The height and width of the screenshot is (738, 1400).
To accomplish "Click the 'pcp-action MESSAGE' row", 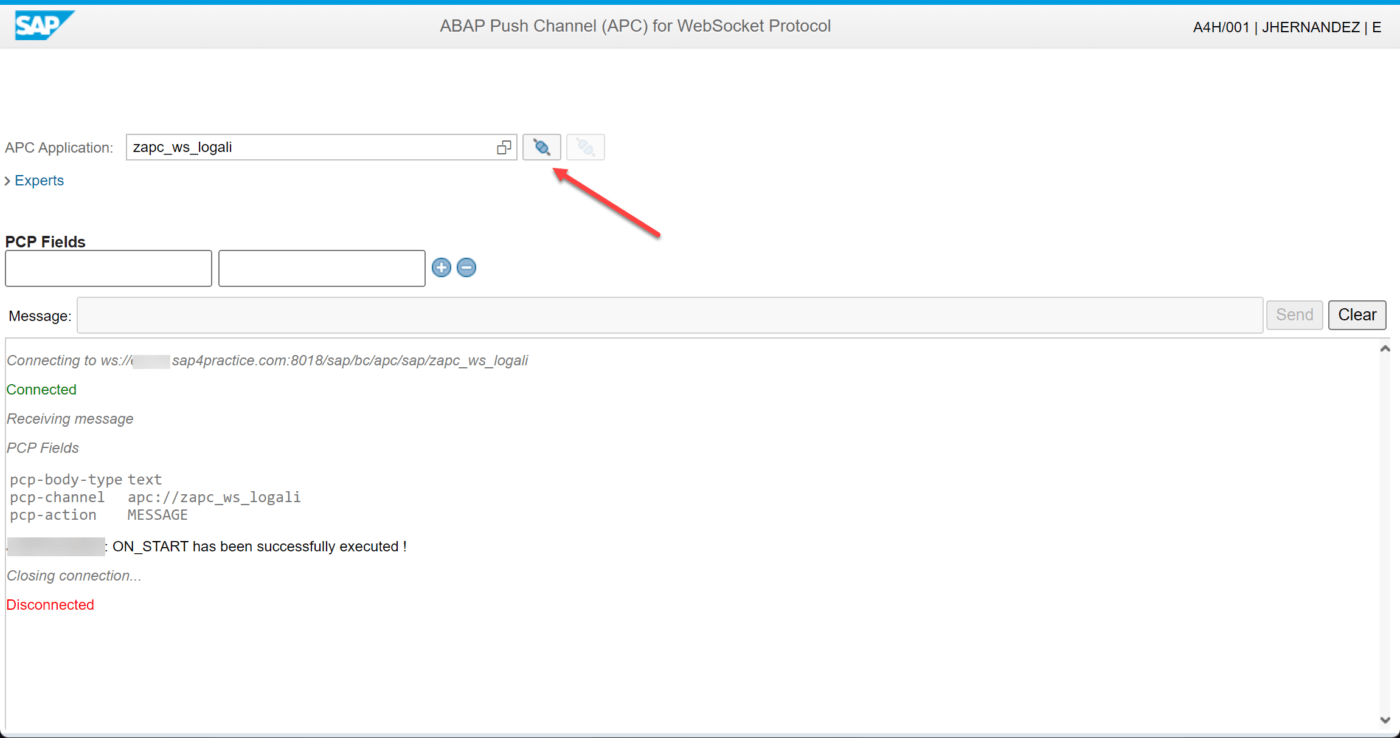I will (x=99, y=515).
